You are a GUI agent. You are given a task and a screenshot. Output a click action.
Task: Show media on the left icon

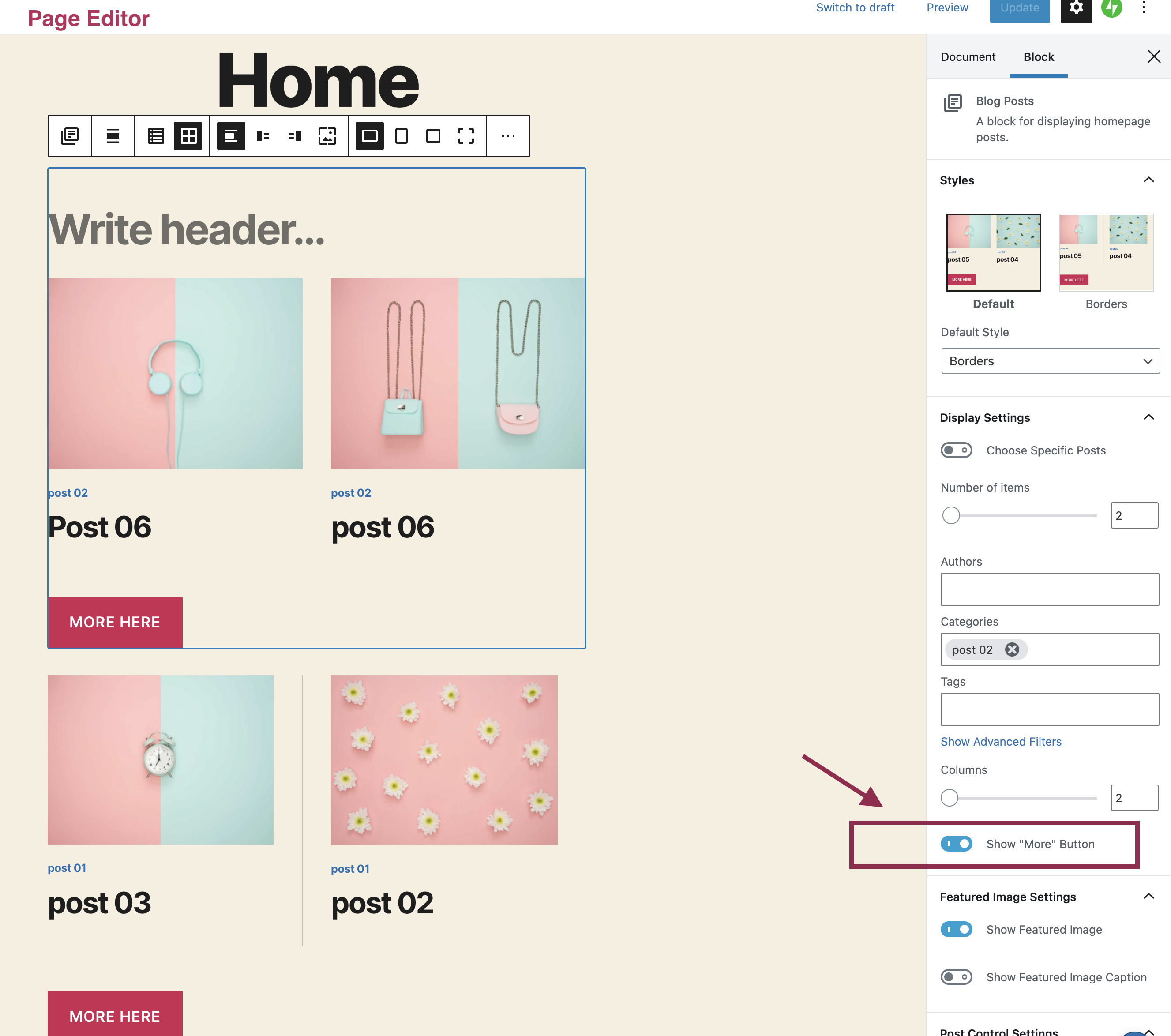263,136
